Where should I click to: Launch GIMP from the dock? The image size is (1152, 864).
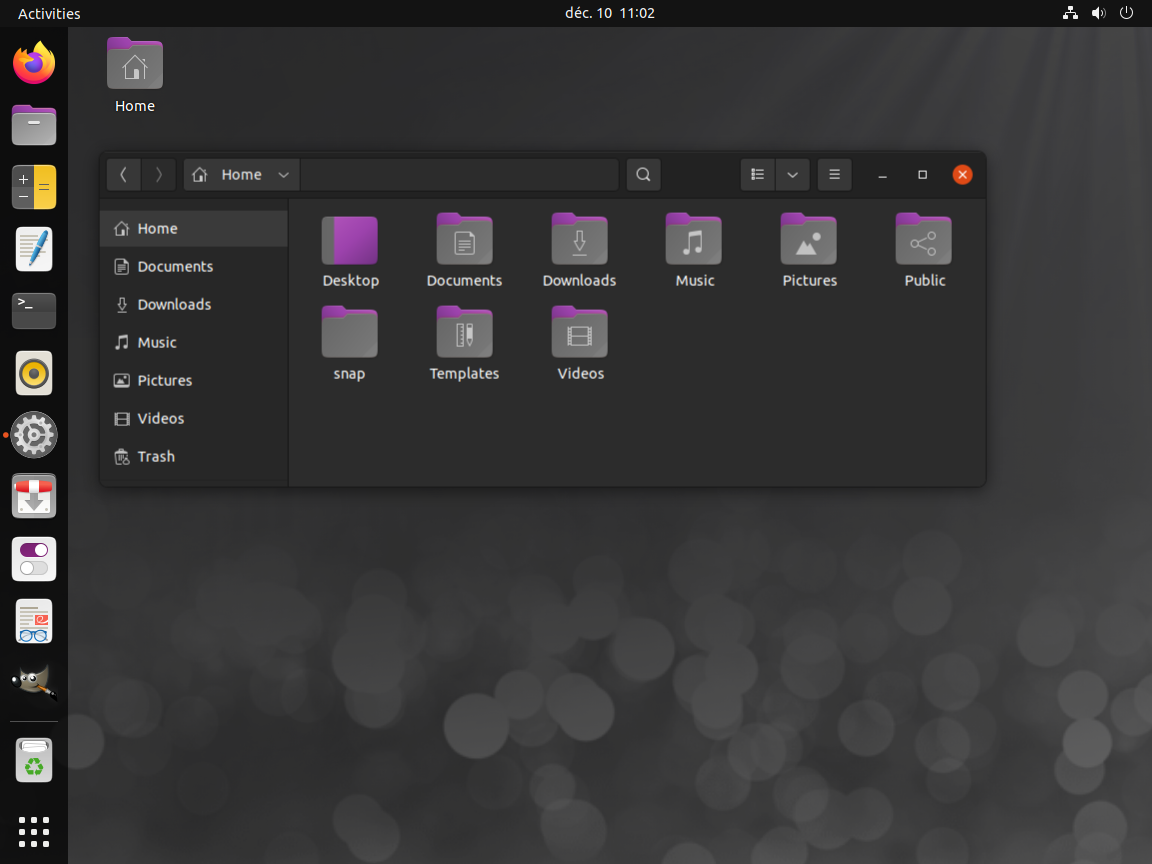point(34,682)
